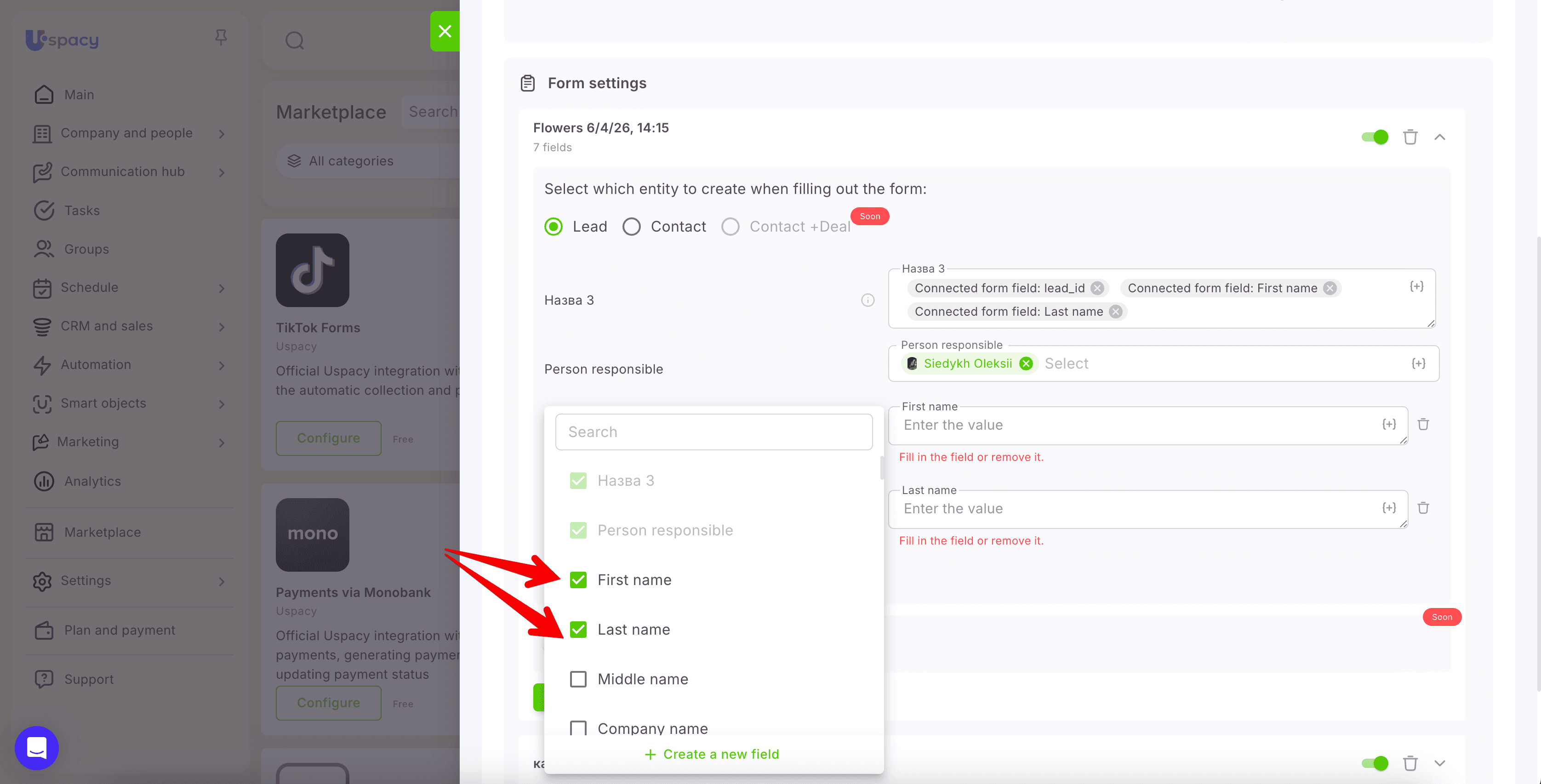1541x784 pixels.
Task: Remove the lead_id connected field chip
Action: 1097,288
